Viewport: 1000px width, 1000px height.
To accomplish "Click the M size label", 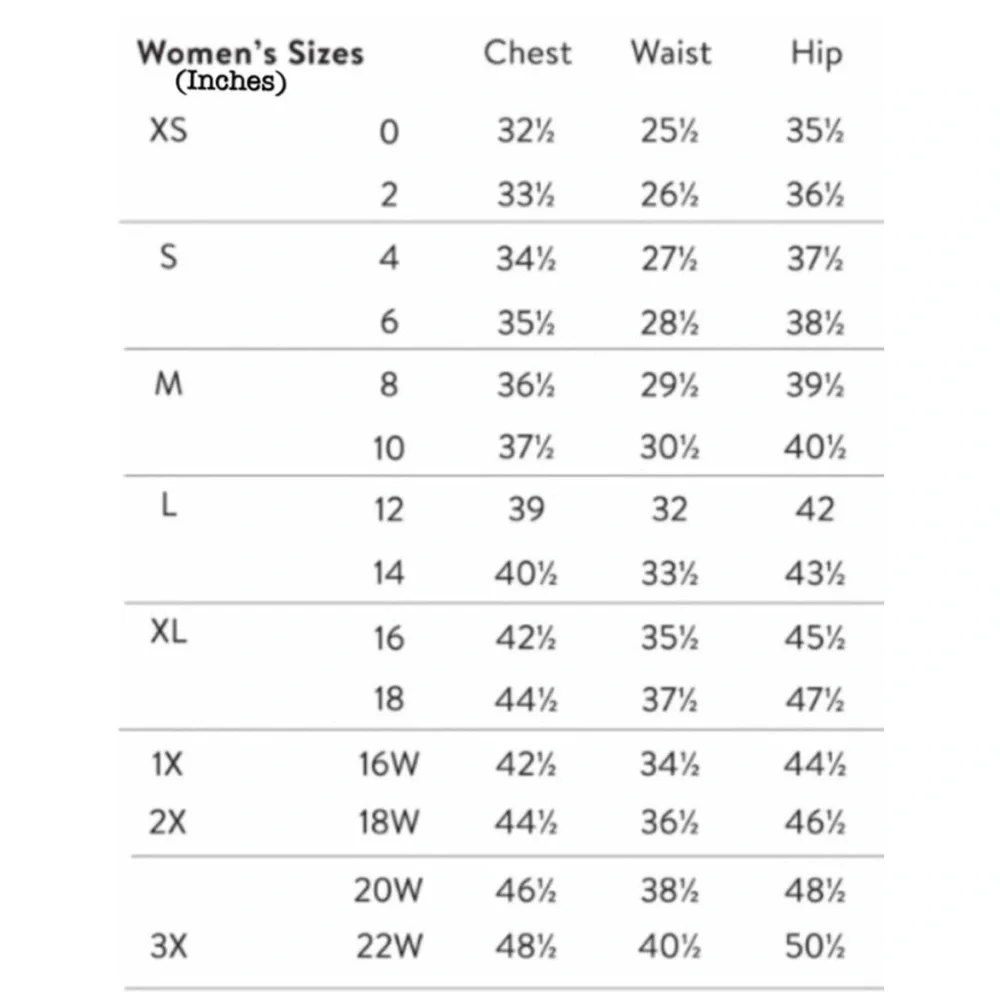I will coord(169,384).
